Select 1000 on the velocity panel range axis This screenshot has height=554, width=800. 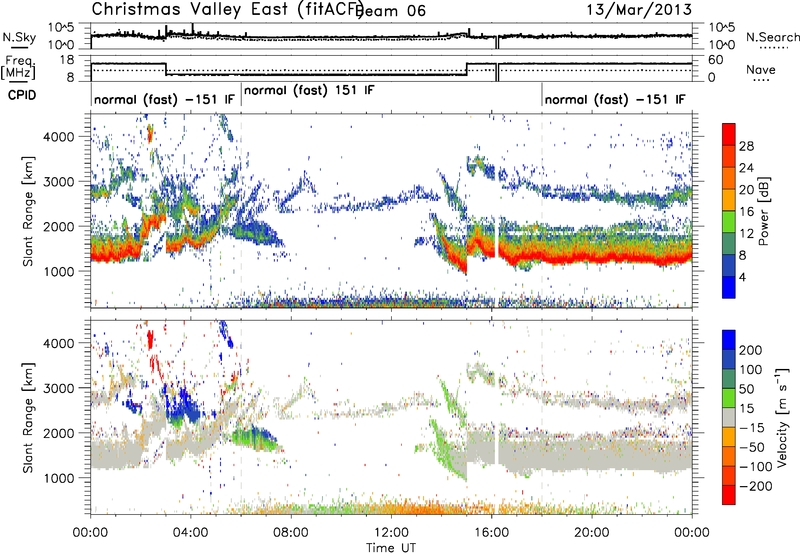tap(58, 478)
